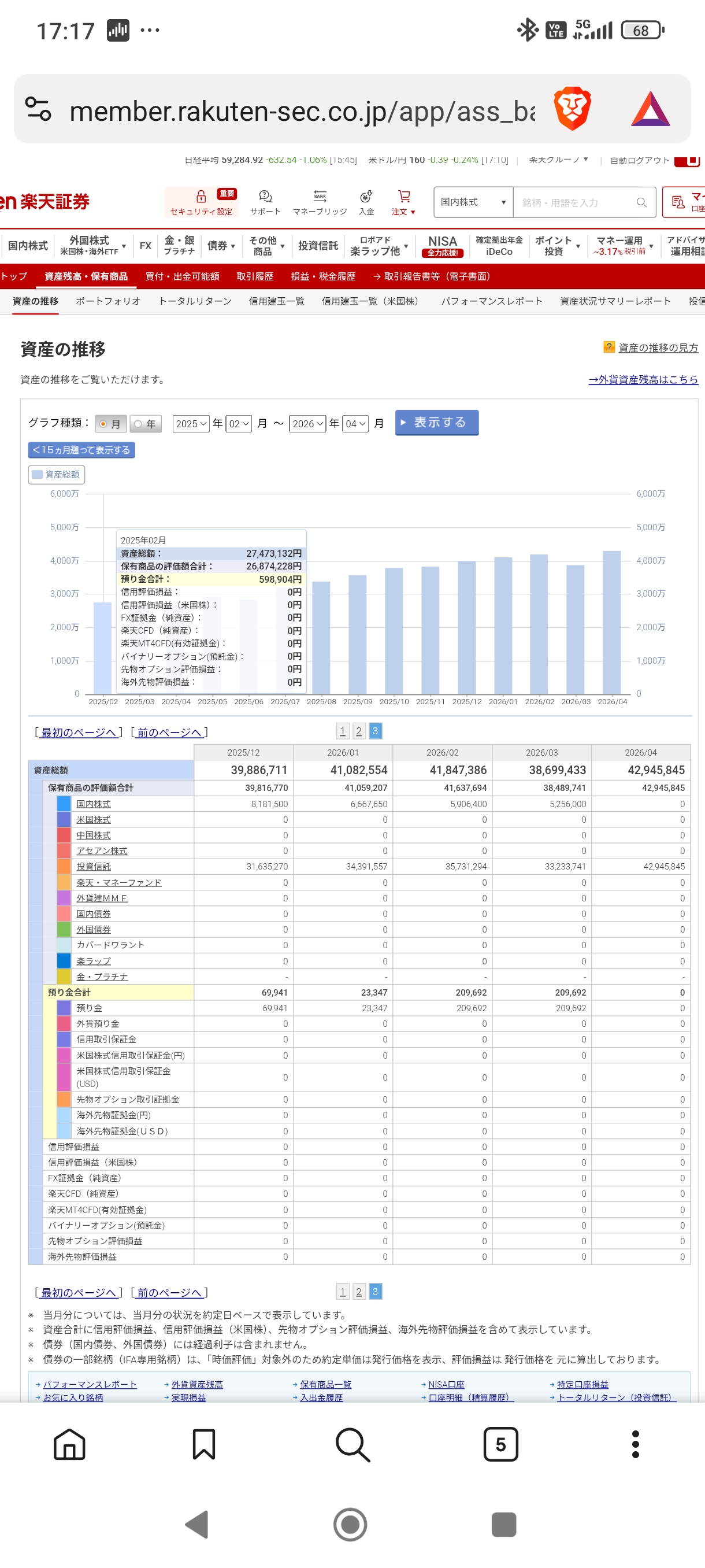Switch to the ポートフォリオ tab
Image resolution: width=705 pixels, height=1568 pixels.
click(108, 301)
